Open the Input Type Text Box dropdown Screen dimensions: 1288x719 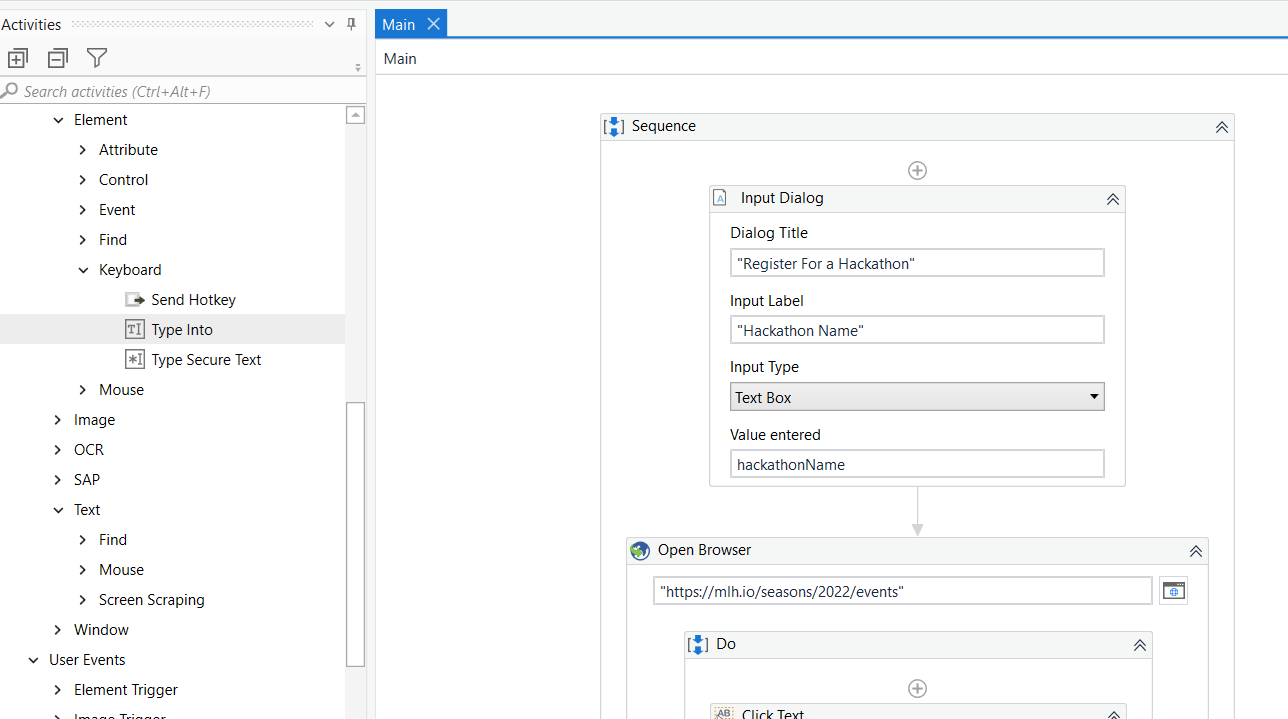(x=917, y=397)
